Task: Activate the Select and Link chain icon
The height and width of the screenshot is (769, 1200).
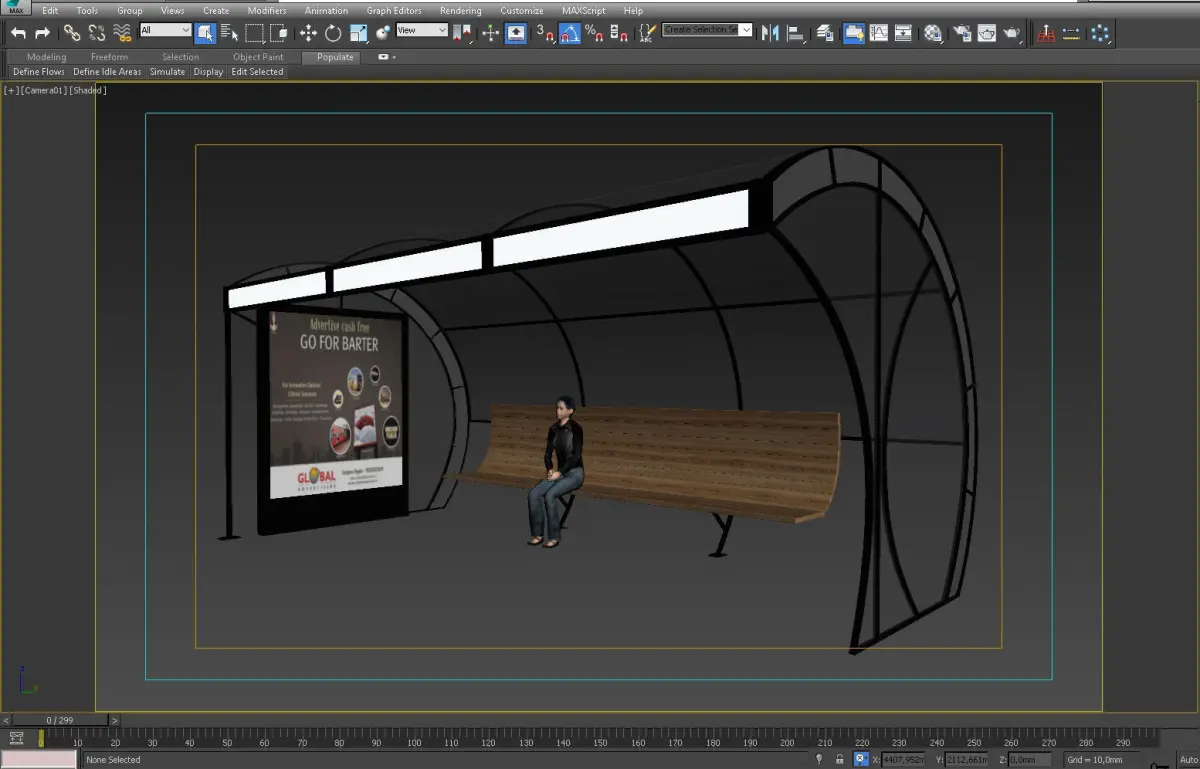Action: click(72, 33)
